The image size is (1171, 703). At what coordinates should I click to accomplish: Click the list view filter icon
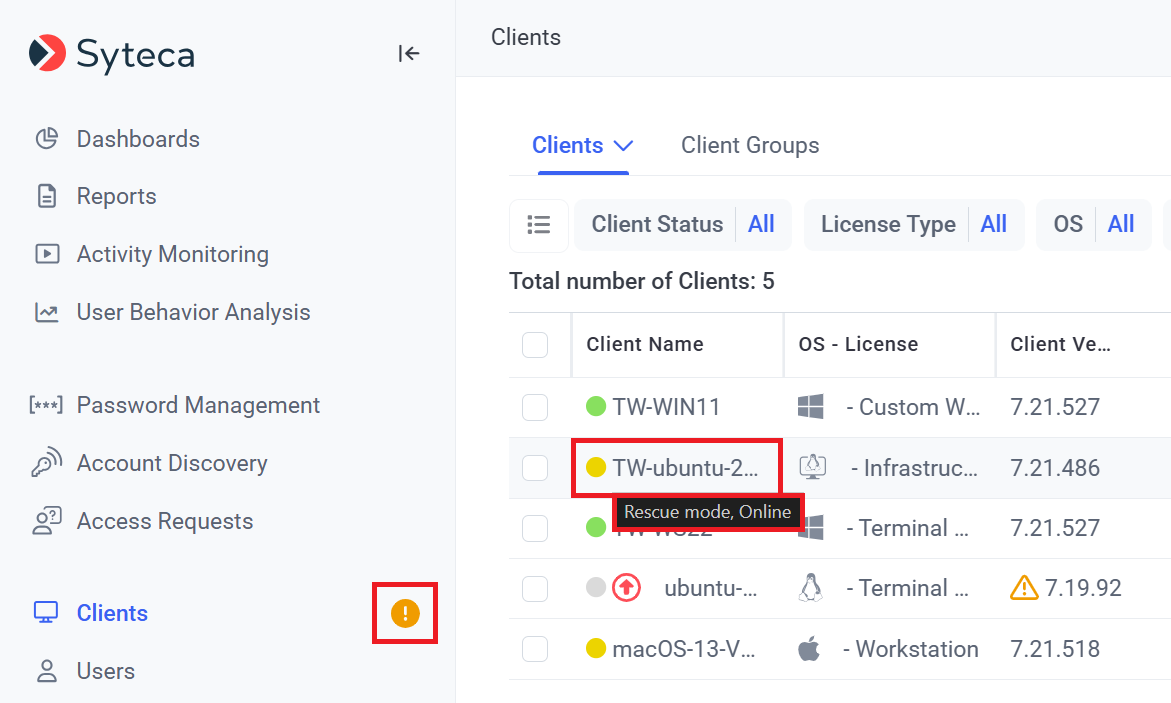click(539, 225)
